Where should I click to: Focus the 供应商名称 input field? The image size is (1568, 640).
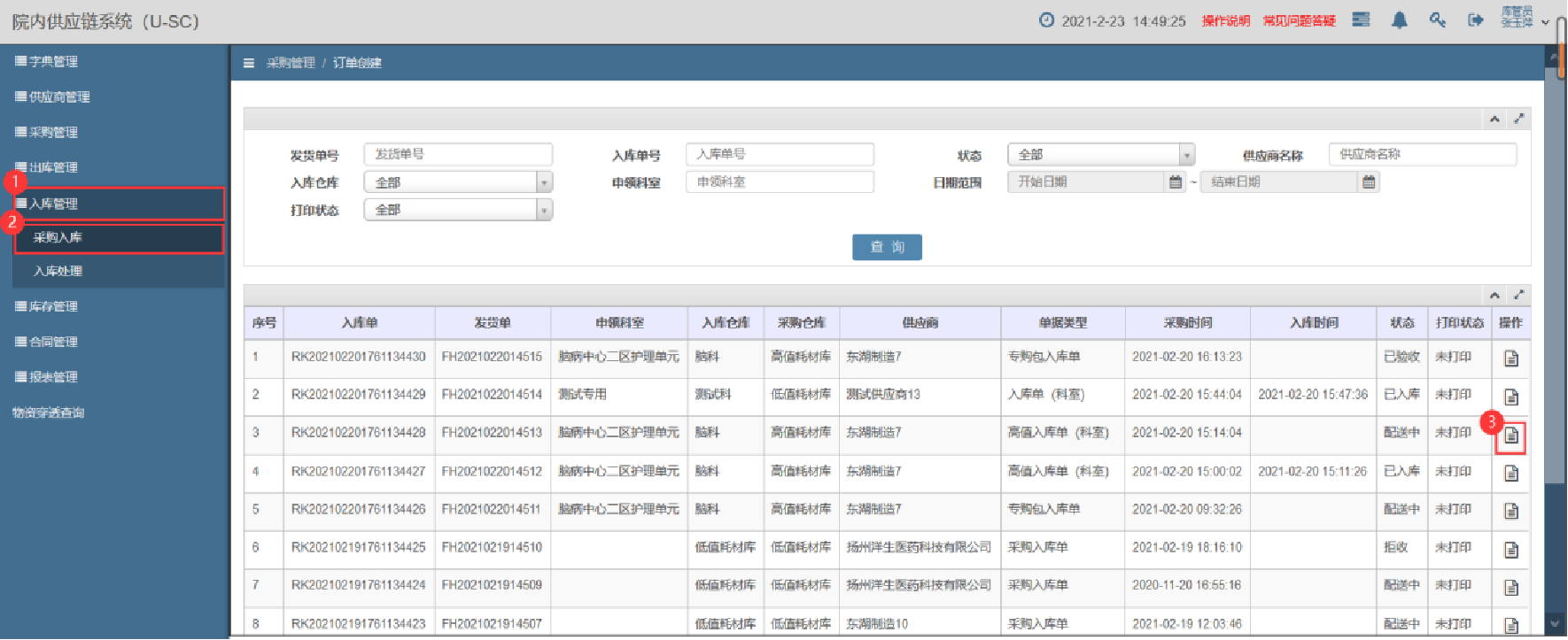click(1423, 154)
